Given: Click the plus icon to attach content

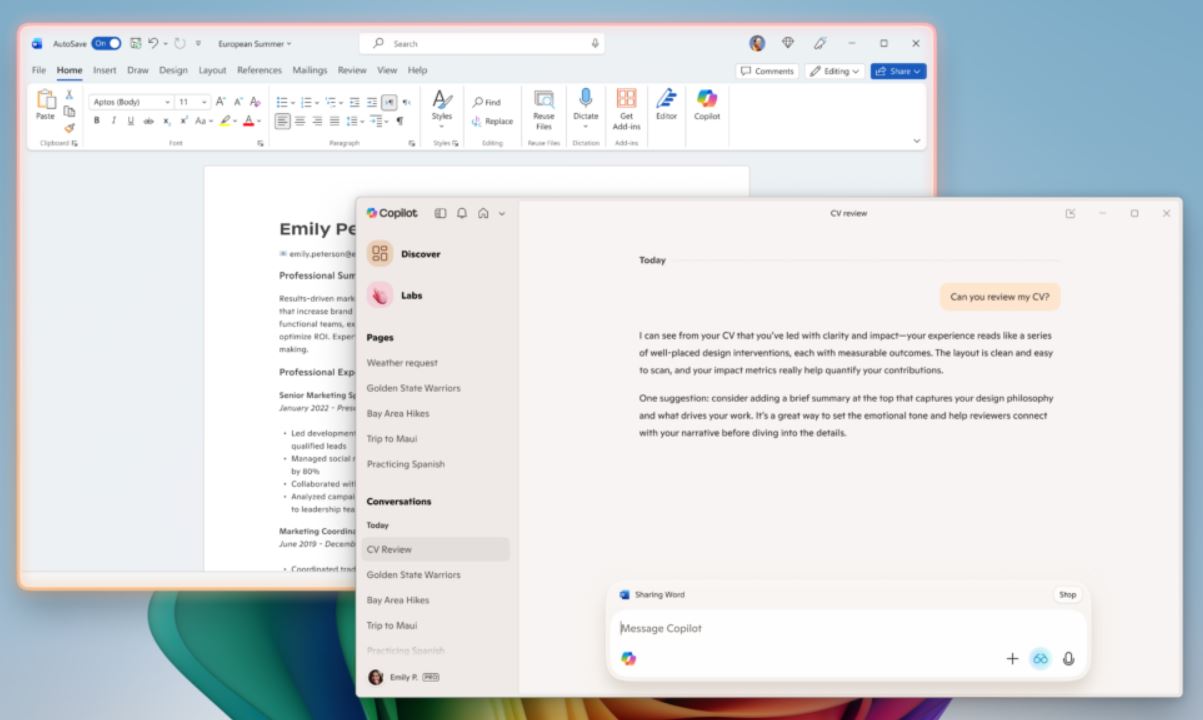Looking at the screenshot, I should pos(1012,658).
